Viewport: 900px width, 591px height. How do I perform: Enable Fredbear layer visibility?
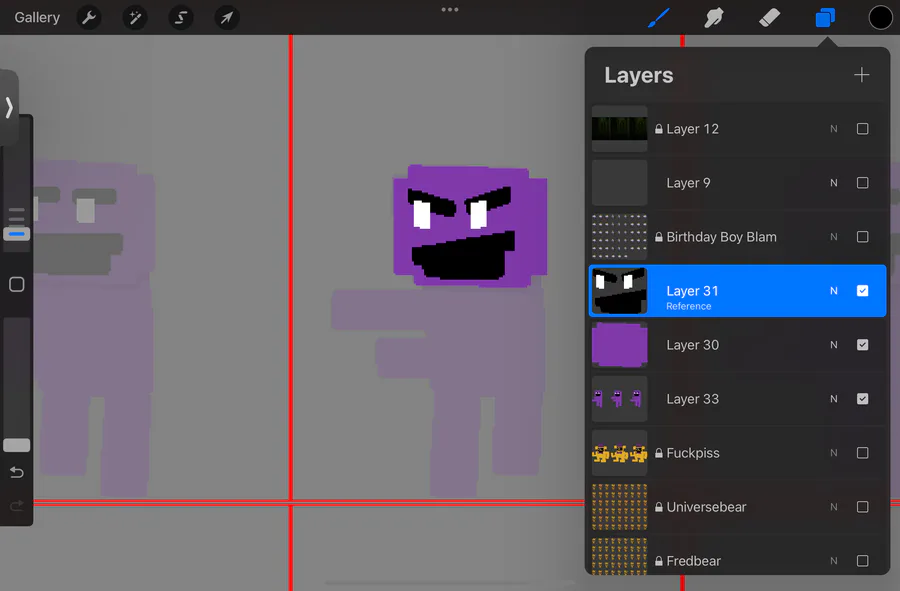coord(862,561)
